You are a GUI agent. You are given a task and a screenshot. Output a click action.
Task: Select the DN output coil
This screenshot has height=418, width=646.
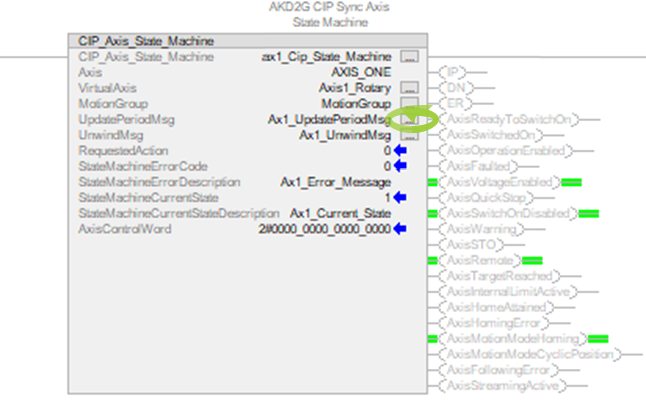point(456,88)
